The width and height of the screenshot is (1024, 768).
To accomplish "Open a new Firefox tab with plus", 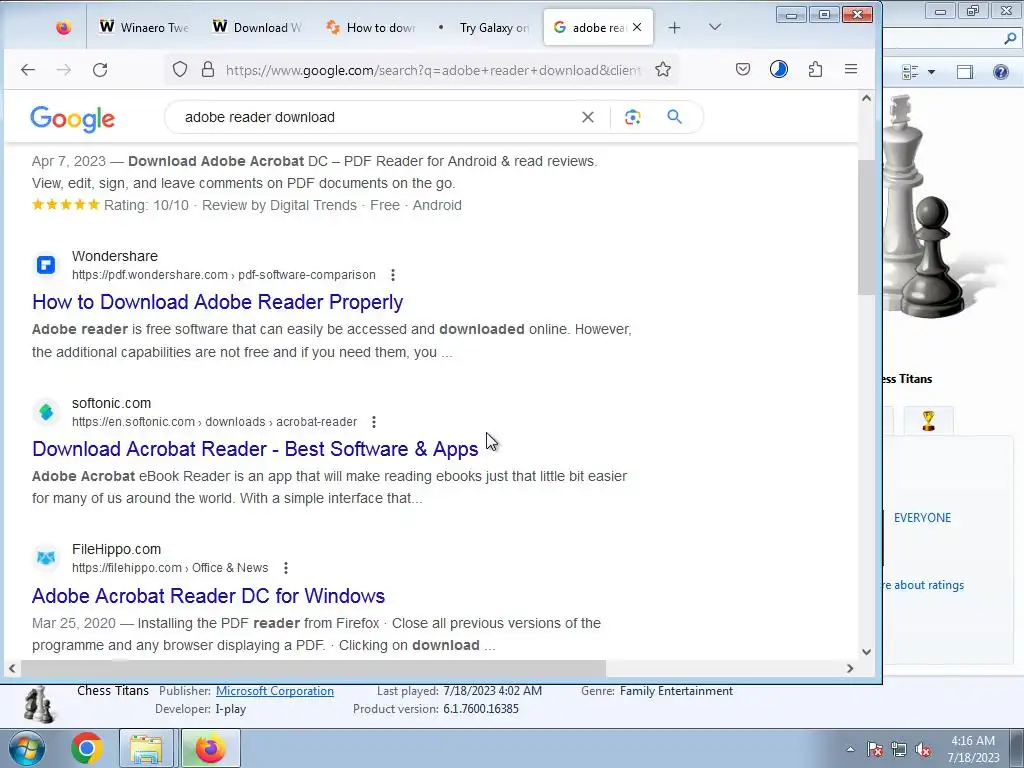I will tap(675, 27).
